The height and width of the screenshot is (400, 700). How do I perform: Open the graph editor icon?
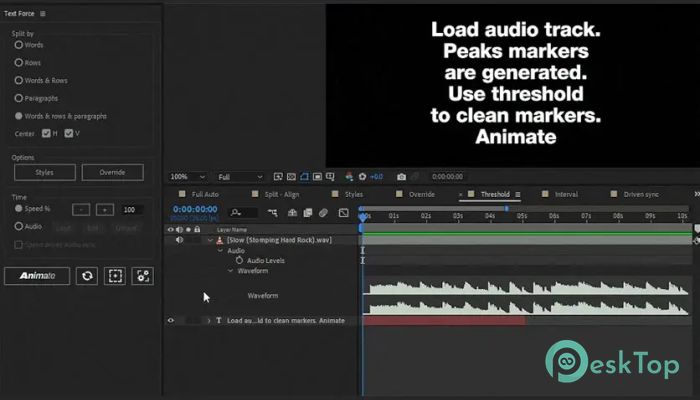343,213
